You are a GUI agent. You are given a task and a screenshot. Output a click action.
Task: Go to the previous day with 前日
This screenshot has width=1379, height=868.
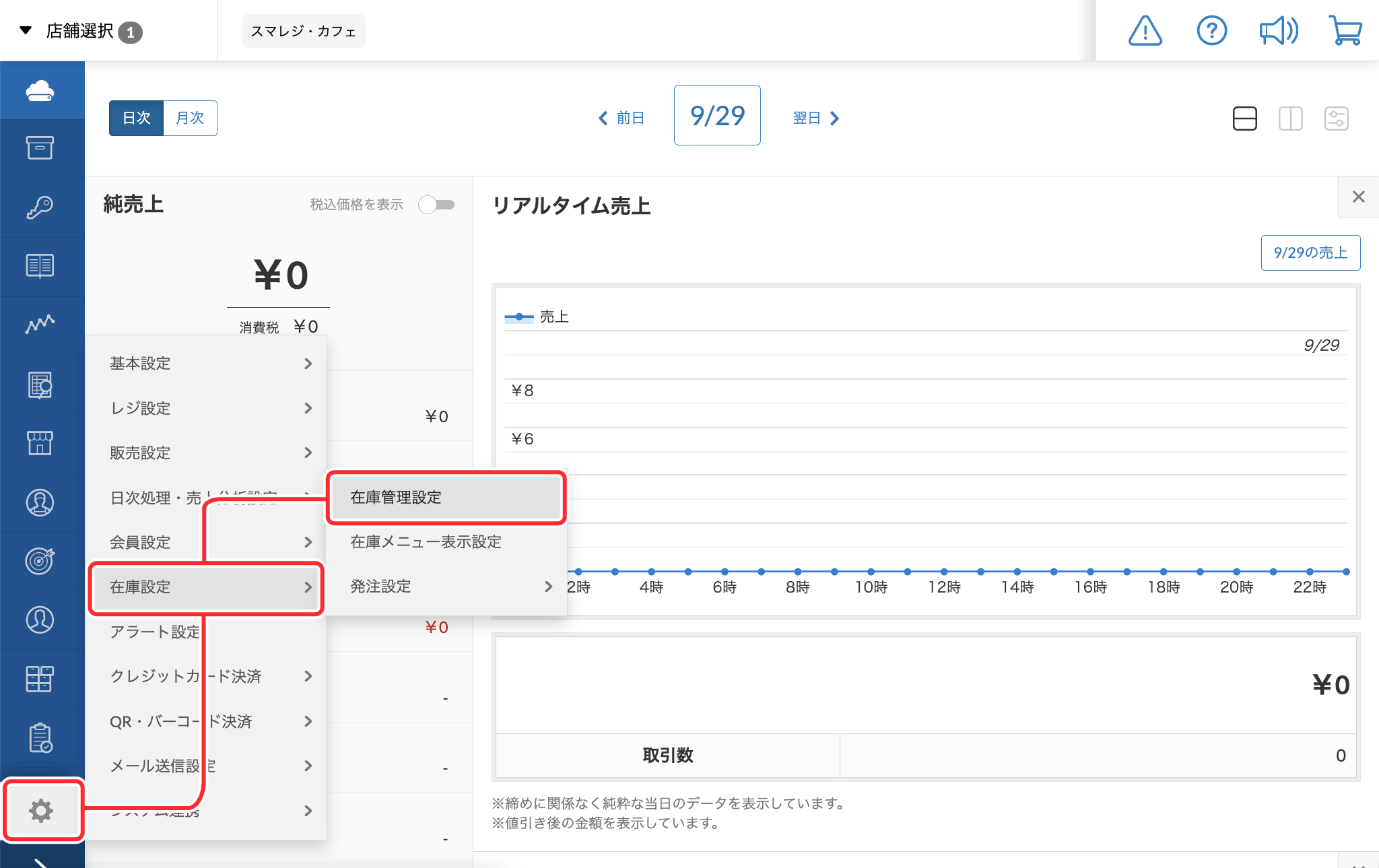click(x=621, y=119)
